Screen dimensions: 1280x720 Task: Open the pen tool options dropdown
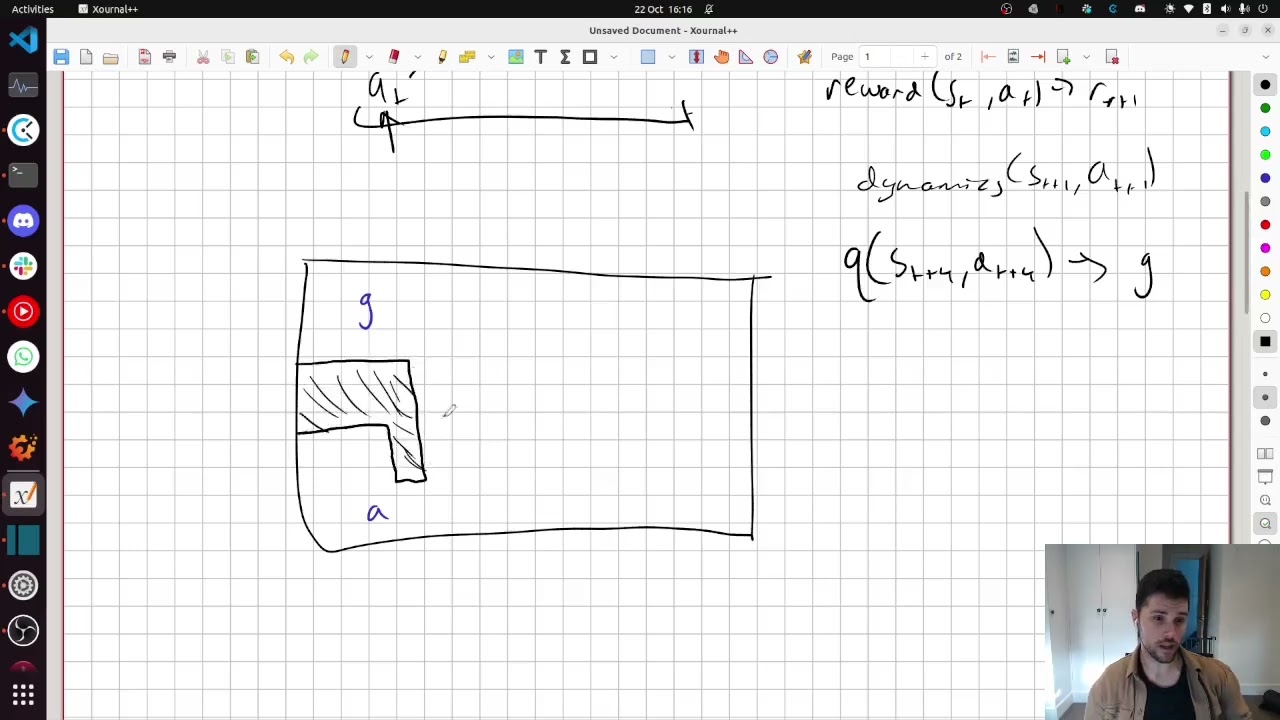click(x=369, y=57)
